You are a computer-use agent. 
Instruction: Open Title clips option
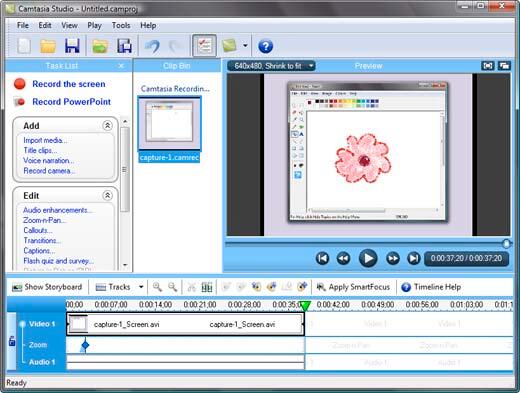[40, 150]
